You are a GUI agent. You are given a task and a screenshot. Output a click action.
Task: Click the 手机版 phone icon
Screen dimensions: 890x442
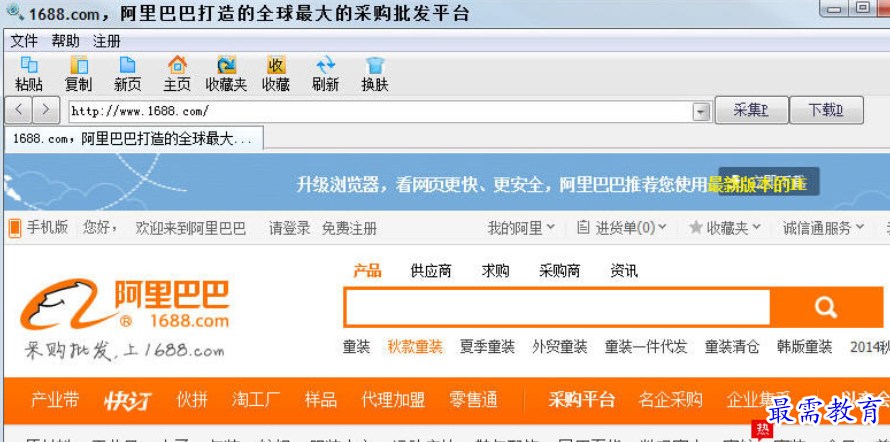[x=15, y=229]
